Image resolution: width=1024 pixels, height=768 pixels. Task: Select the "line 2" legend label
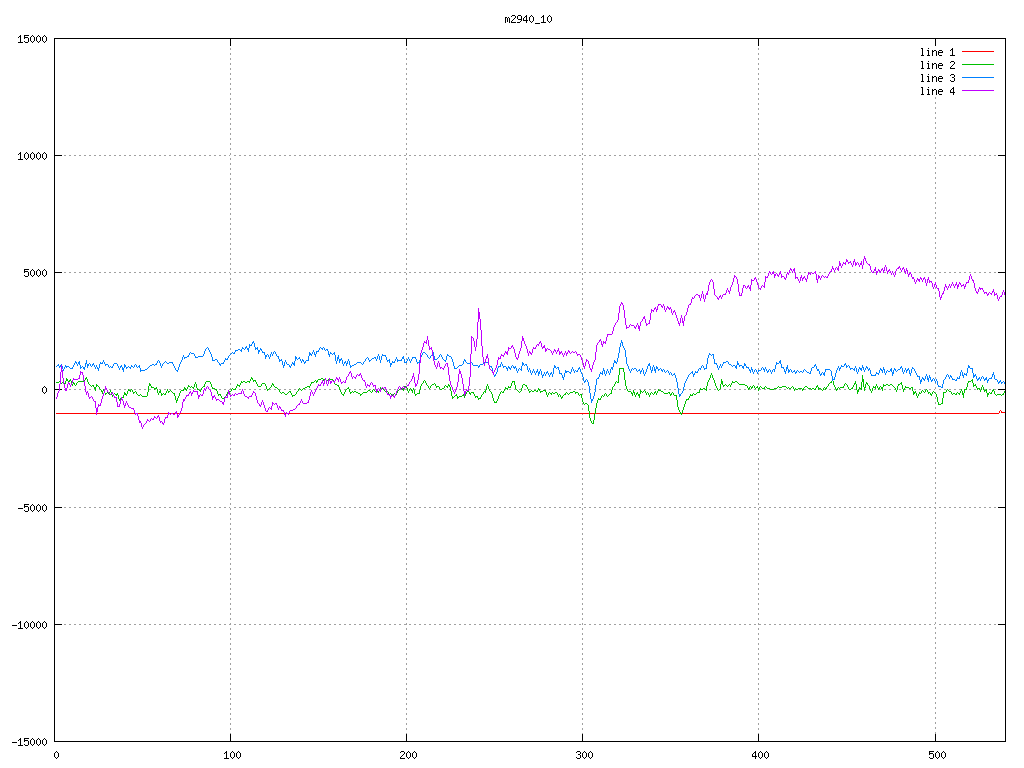[937, 65]
